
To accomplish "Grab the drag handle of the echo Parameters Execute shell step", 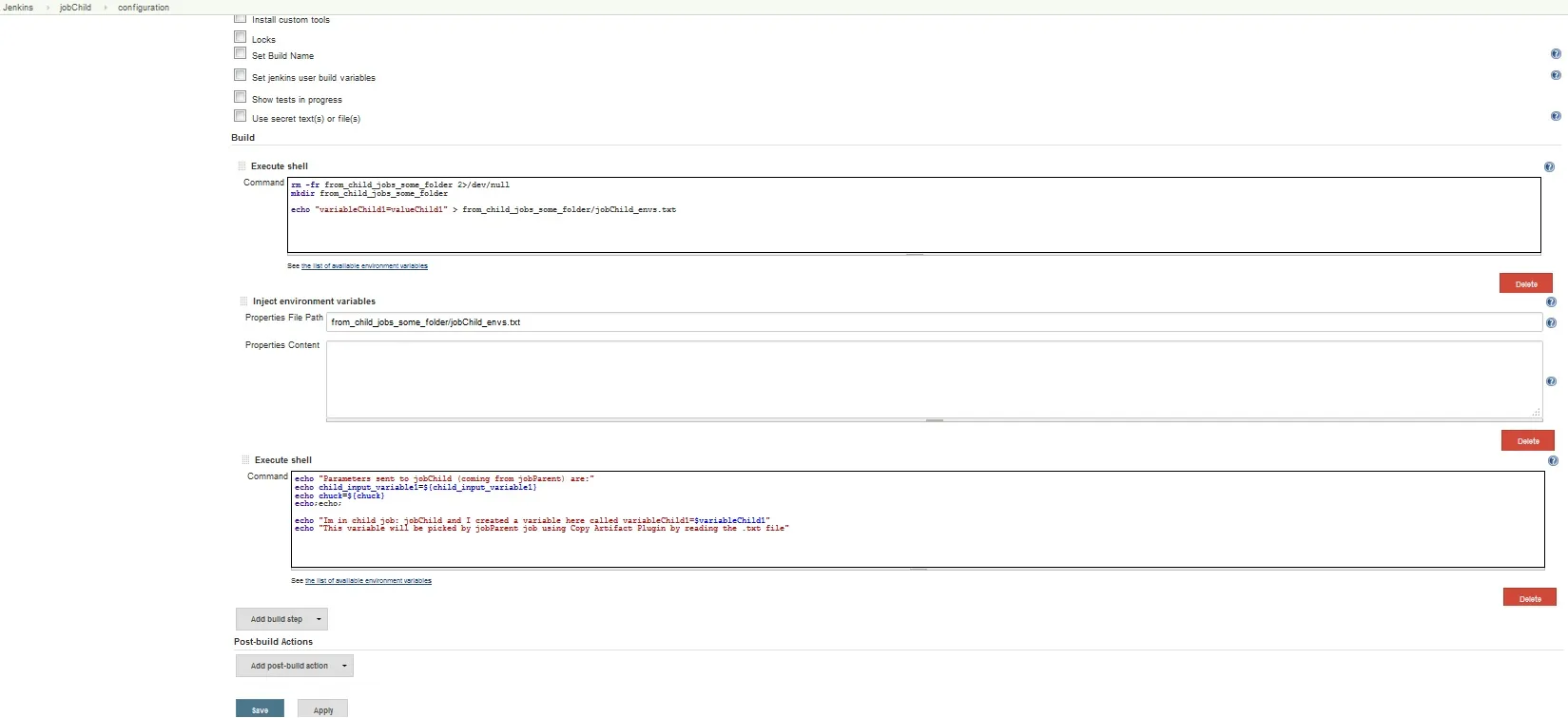I will [245, 460].
